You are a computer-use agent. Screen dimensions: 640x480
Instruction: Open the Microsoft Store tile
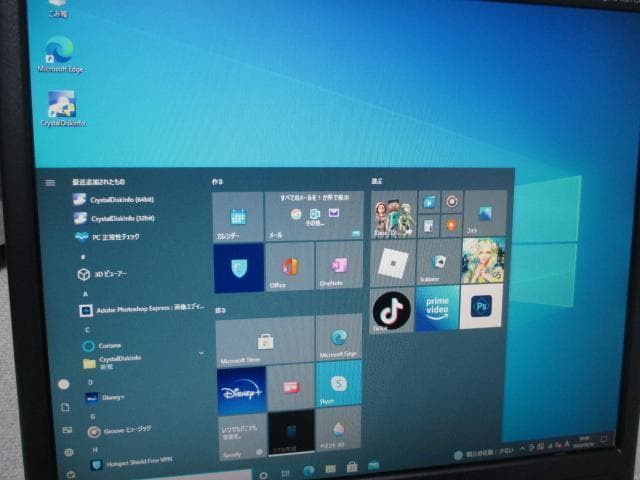coord(265,342)
